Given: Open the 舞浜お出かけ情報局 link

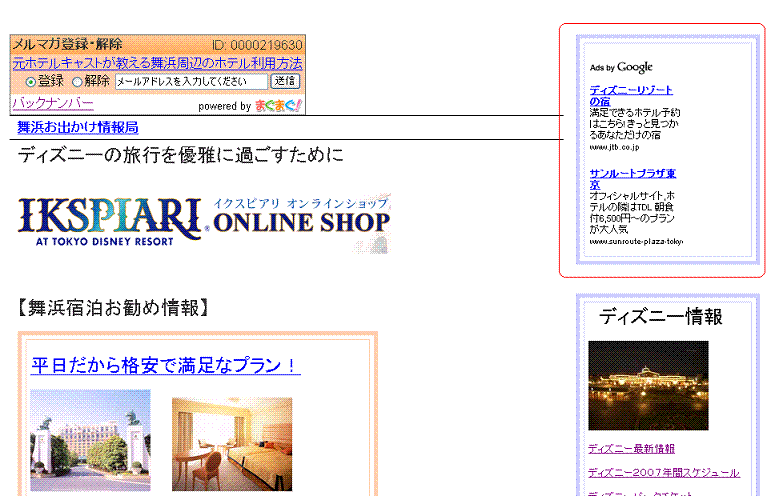Looking at the screenshot, I should [x=78, y=127].
